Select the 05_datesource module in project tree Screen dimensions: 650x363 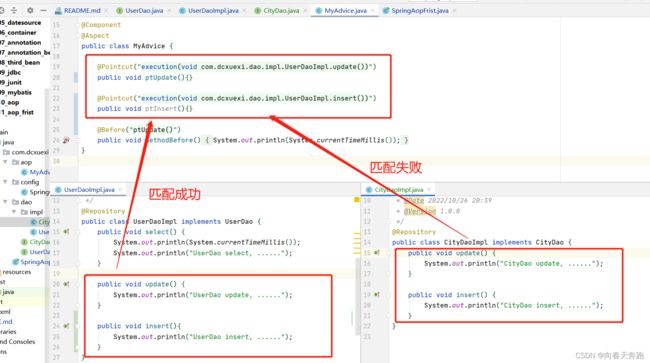pyautogui.click(x=21, y=22)
